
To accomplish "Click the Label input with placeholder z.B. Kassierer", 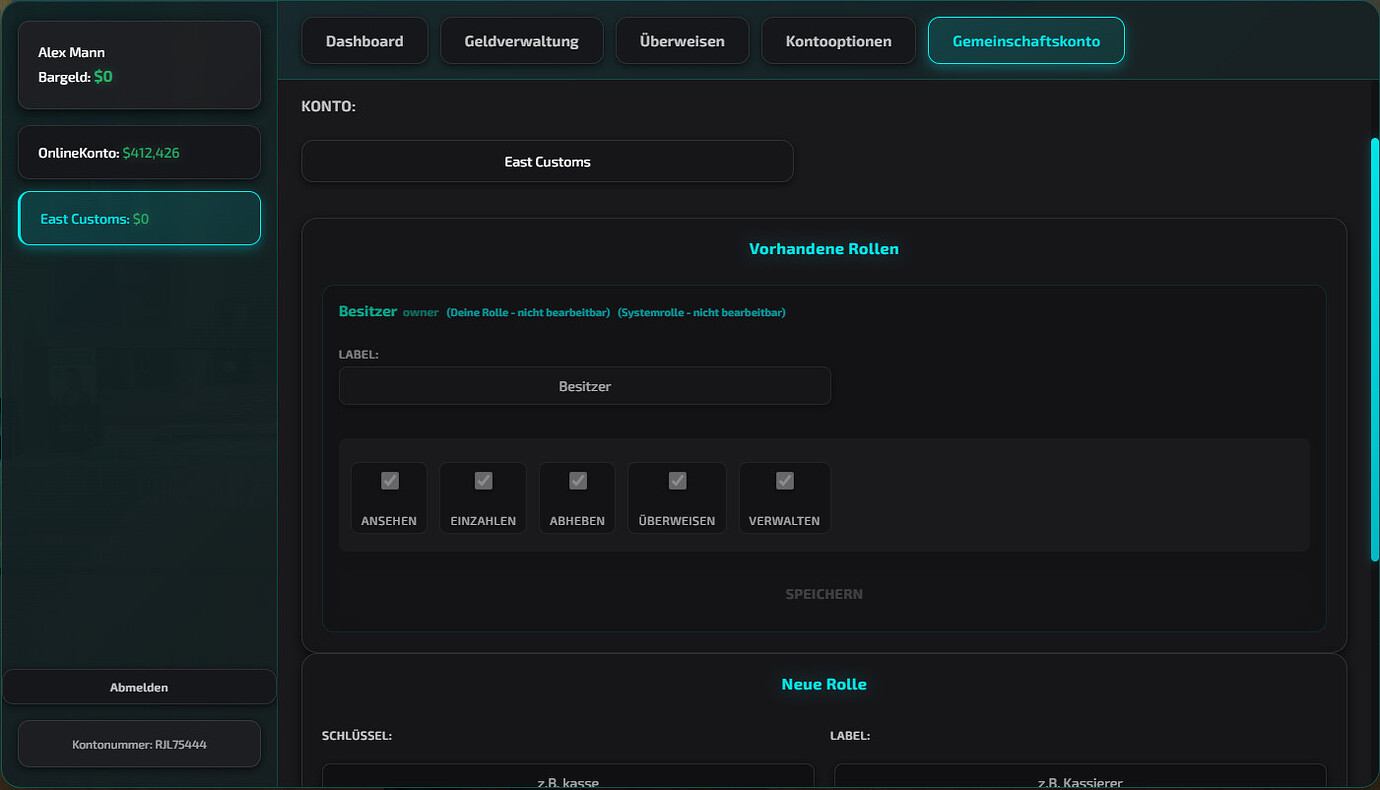I will click(x=1080, y=777).
